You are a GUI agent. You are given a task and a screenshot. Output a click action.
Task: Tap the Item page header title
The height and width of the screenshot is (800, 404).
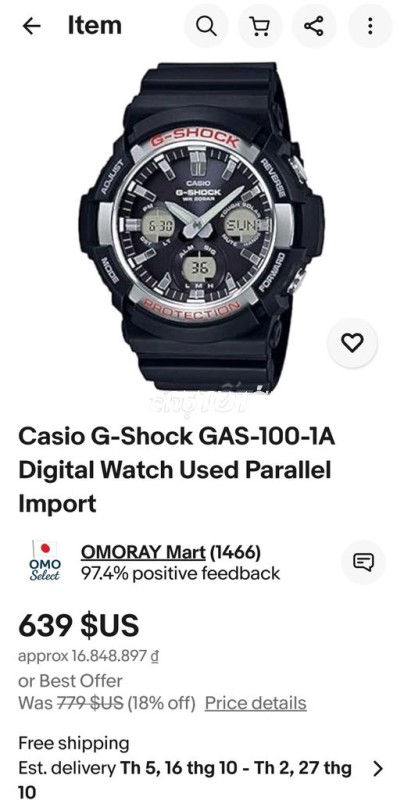tap(94, 26)
